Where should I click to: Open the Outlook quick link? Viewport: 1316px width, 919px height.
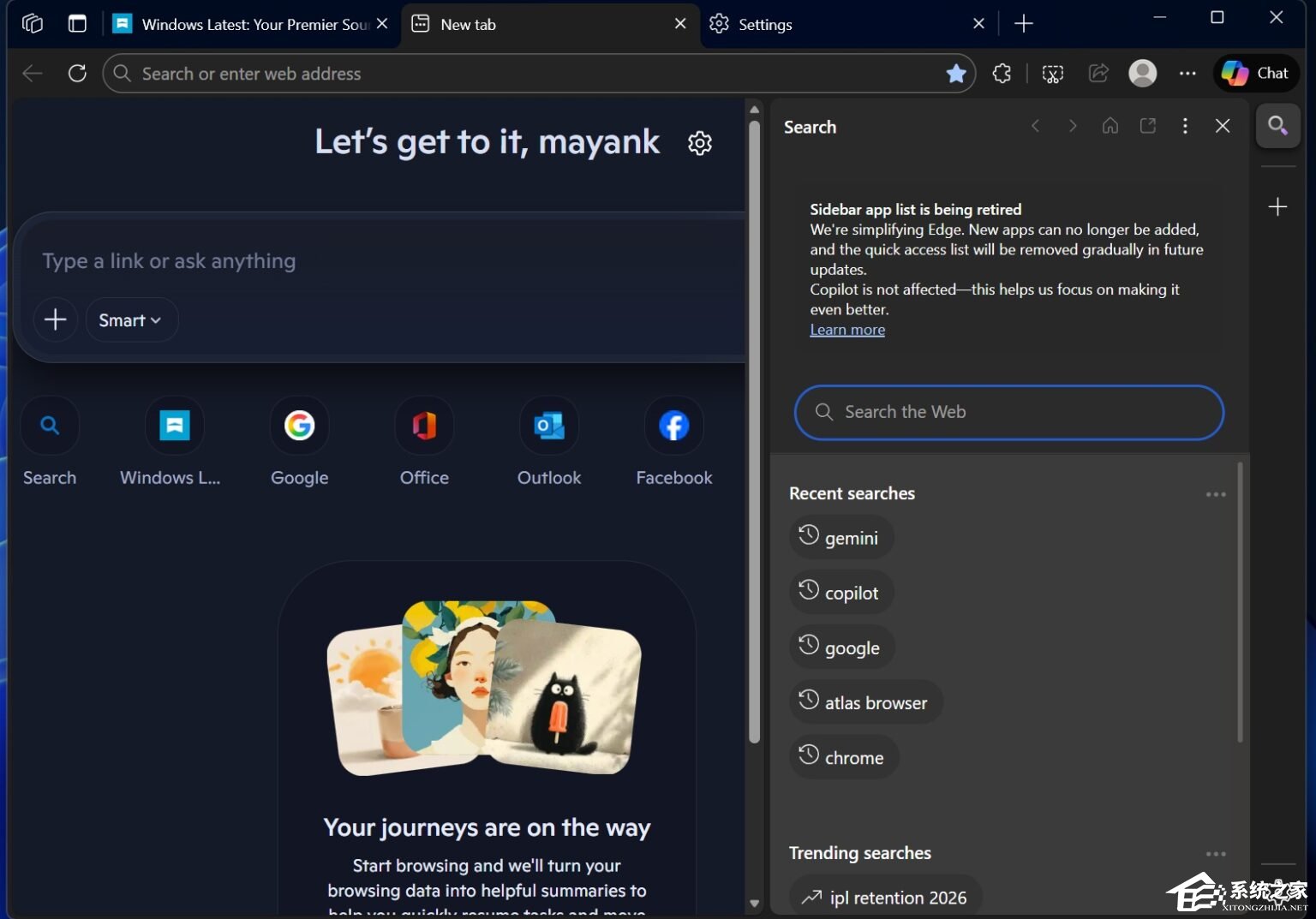[549, 442]
